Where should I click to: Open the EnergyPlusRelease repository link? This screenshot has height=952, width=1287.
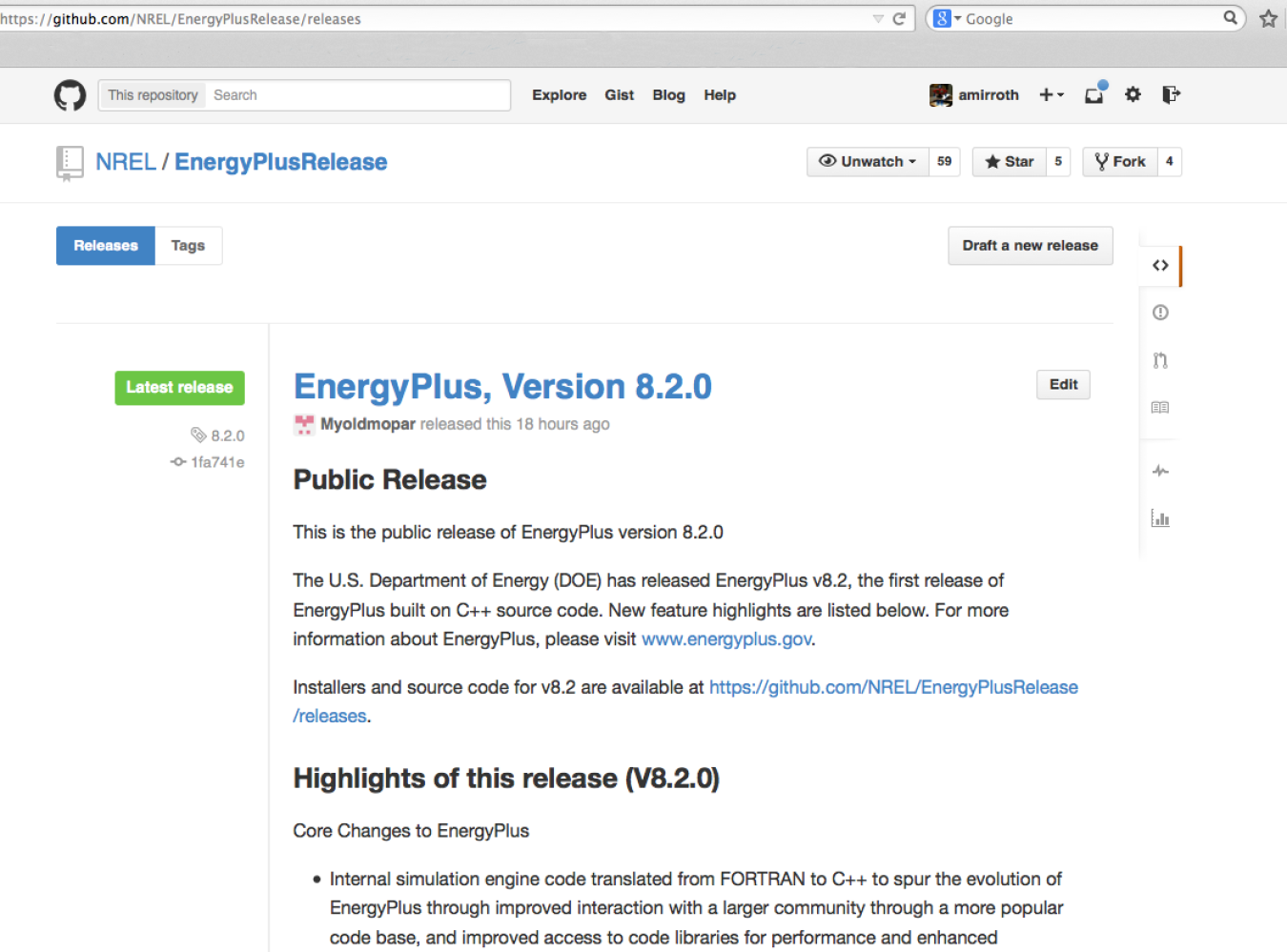pos(280,162)
